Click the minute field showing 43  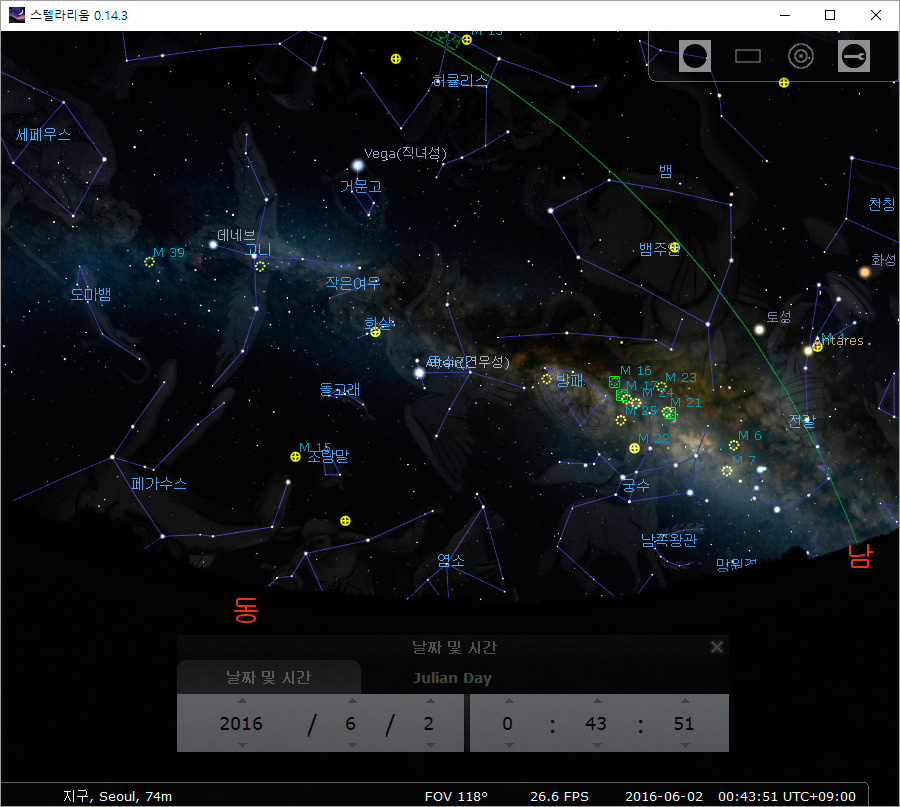coord(596,724)
